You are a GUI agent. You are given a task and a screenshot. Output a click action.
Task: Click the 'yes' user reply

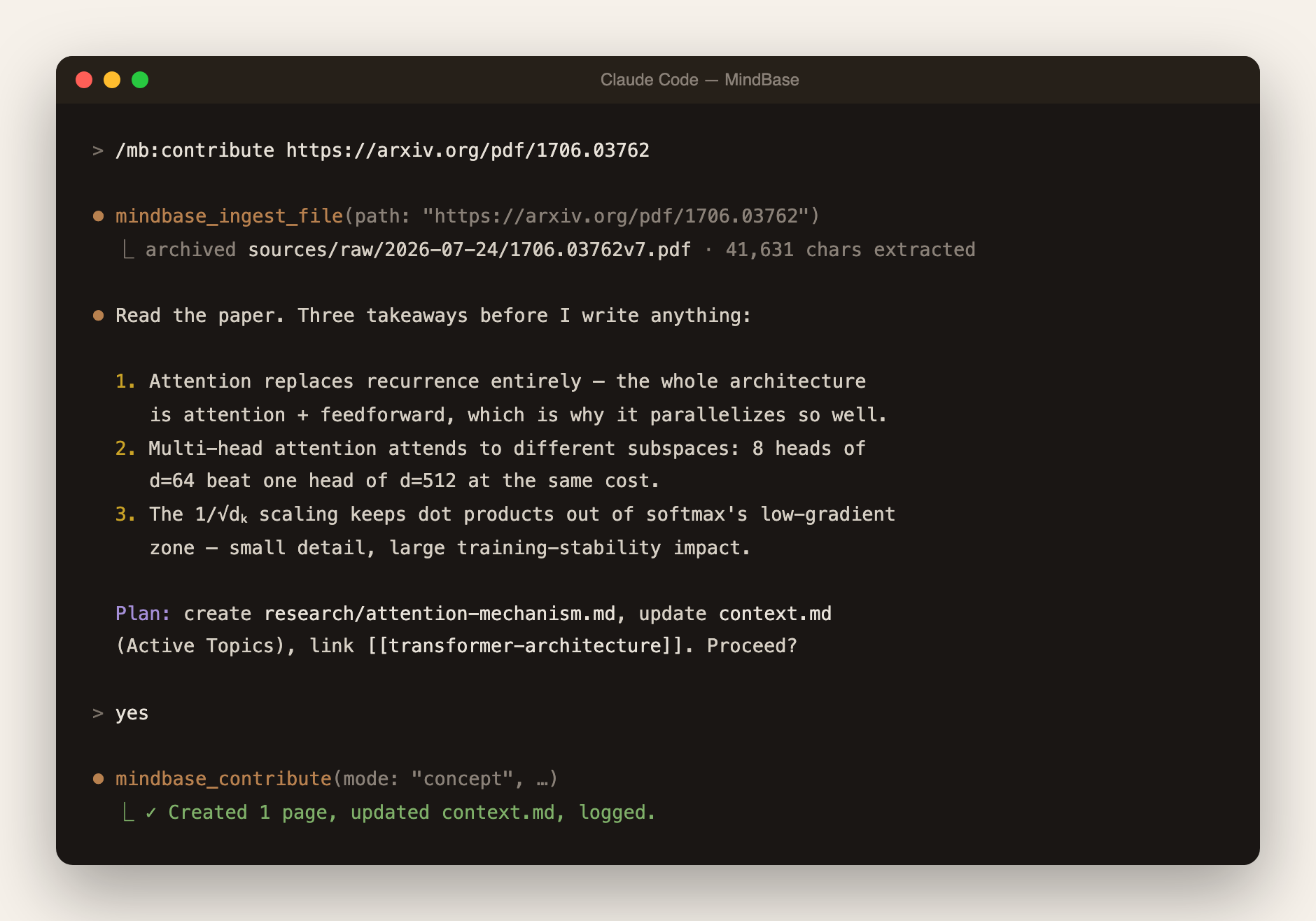click(x=132, y=714)
